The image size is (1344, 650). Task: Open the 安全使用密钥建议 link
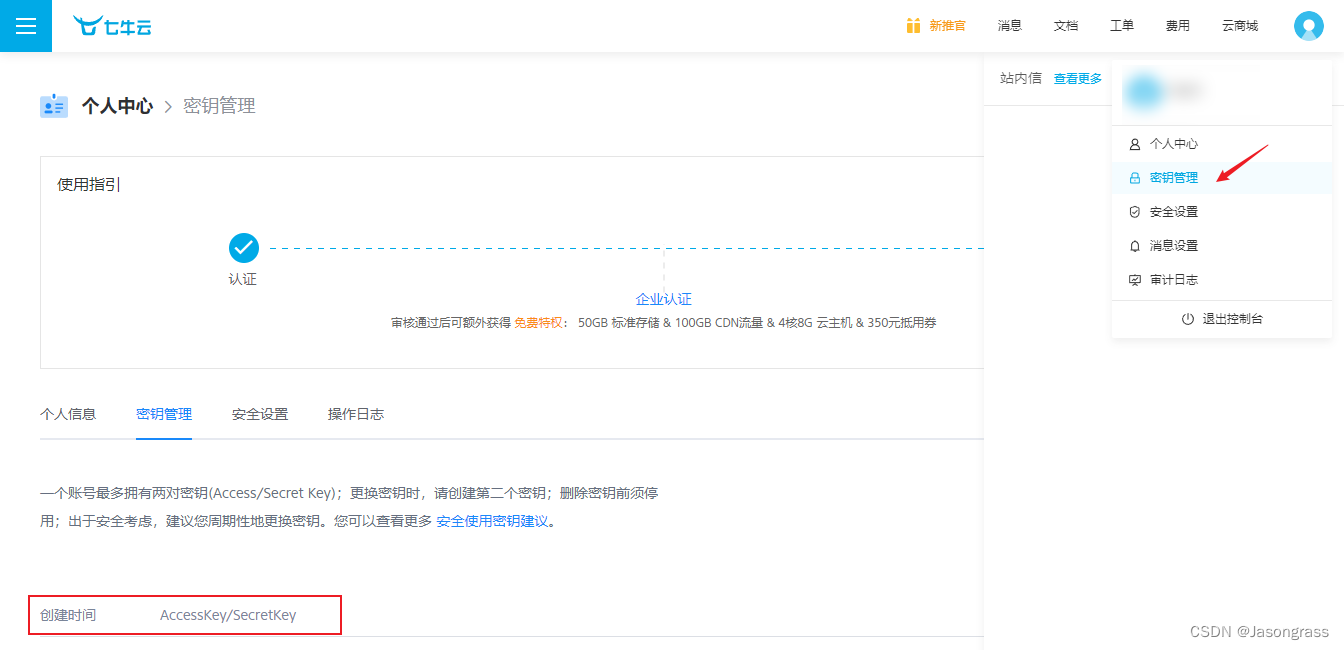[x=495, y=520]
